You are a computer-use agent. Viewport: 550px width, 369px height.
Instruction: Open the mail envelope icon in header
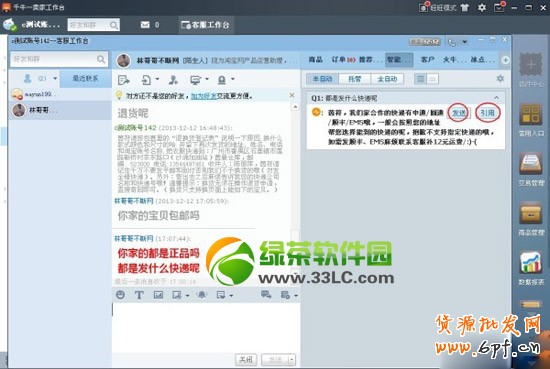click(x=145, y=25)
